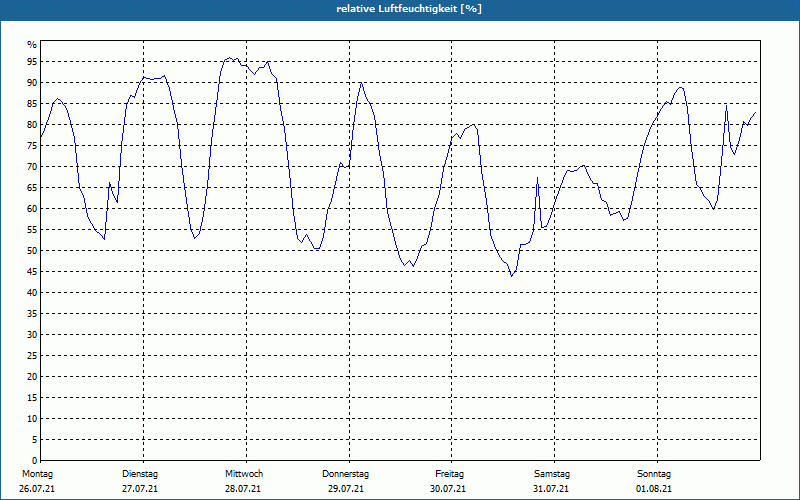This screenshot has height=500, width=800.
Task: Select the 'Montag' day label
Action: tap(37, 474)
